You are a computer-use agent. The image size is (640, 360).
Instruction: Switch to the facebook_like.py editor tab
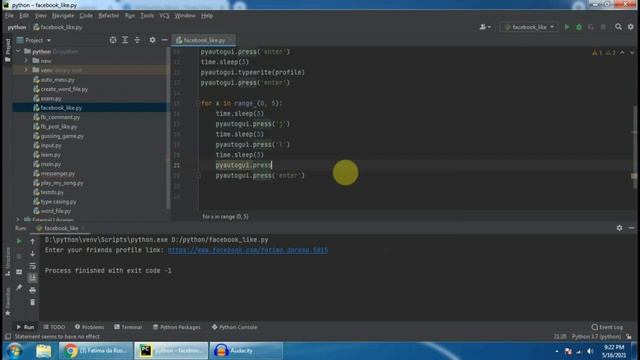pos(203,40)
